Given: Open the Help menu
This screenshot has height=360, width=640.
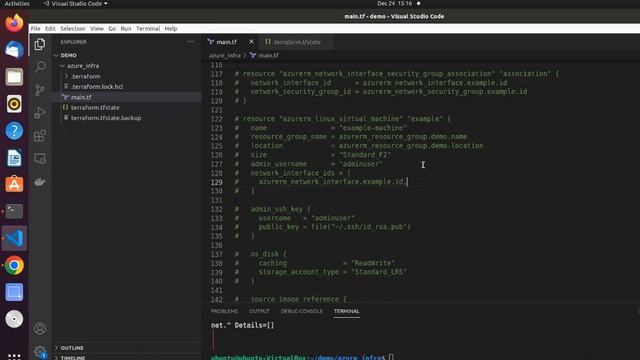Looking at the screenshot, I should click(x=171, y=29).
